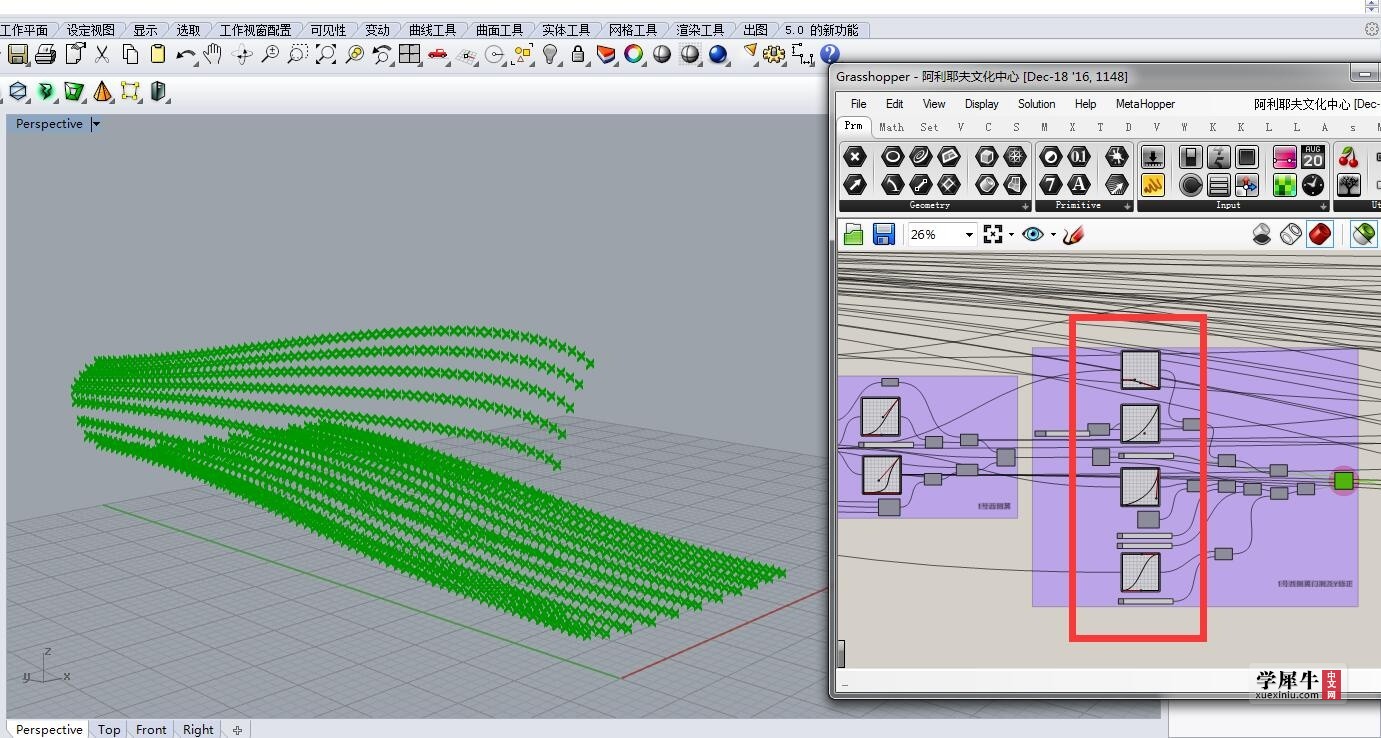Select the Gradient input component icon

coord(1285,157)
